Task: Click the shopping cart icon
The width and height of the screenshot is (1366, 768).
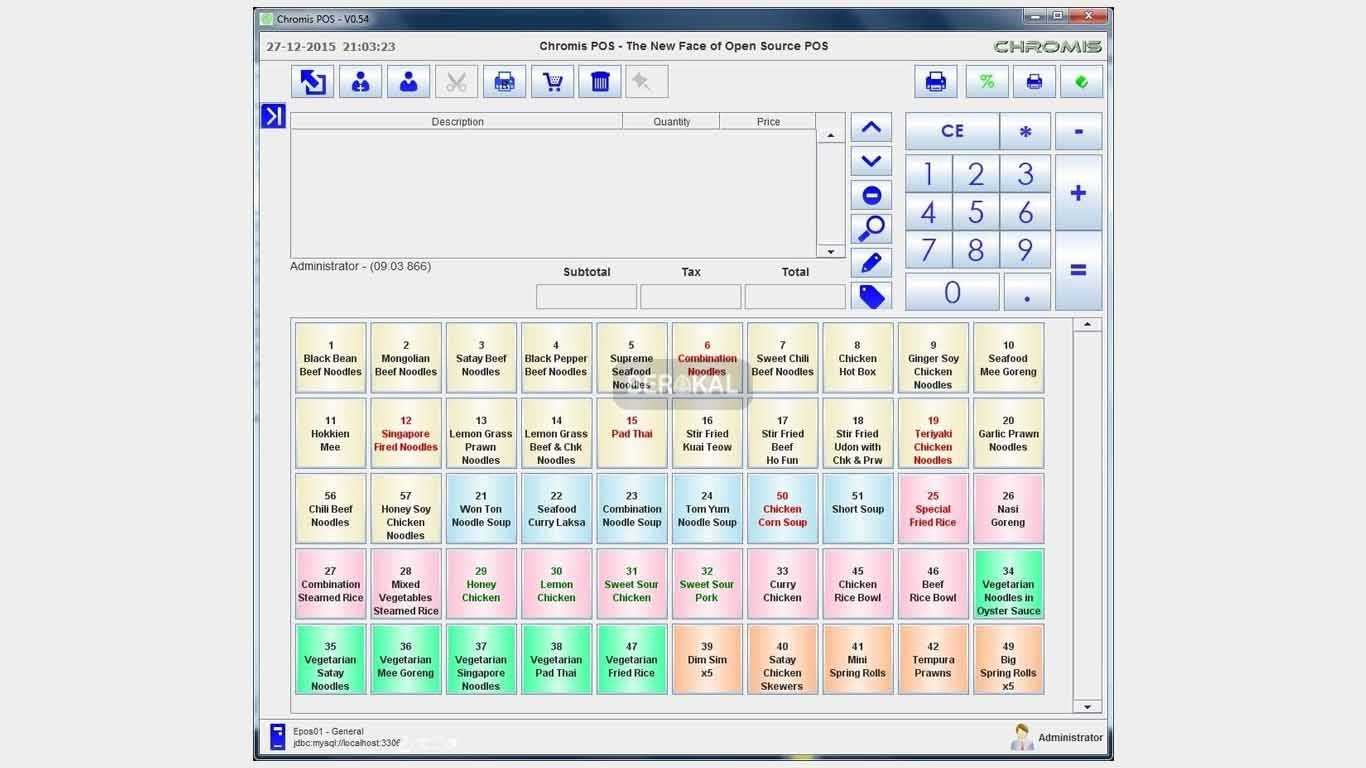Action: tap(552, 82)
